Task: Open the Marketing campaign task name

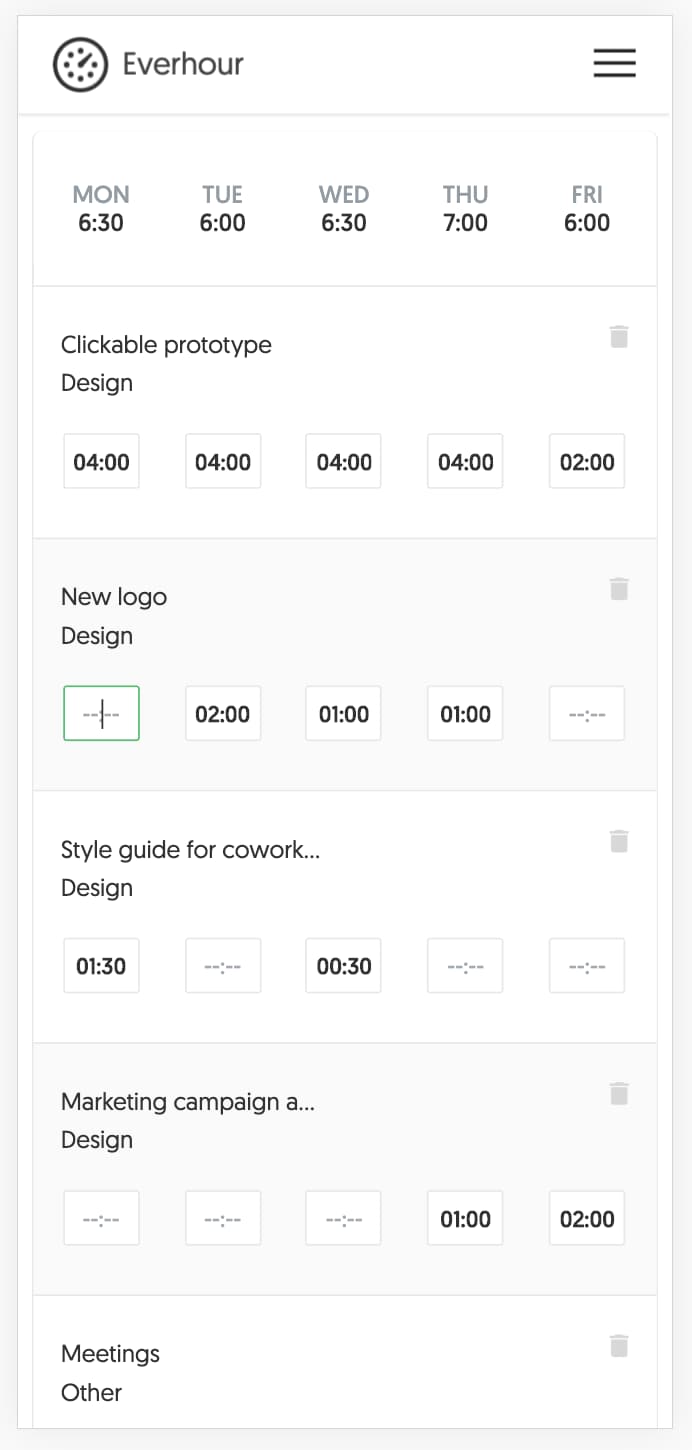Action: pyautogui.click(x=188, y=1102)
